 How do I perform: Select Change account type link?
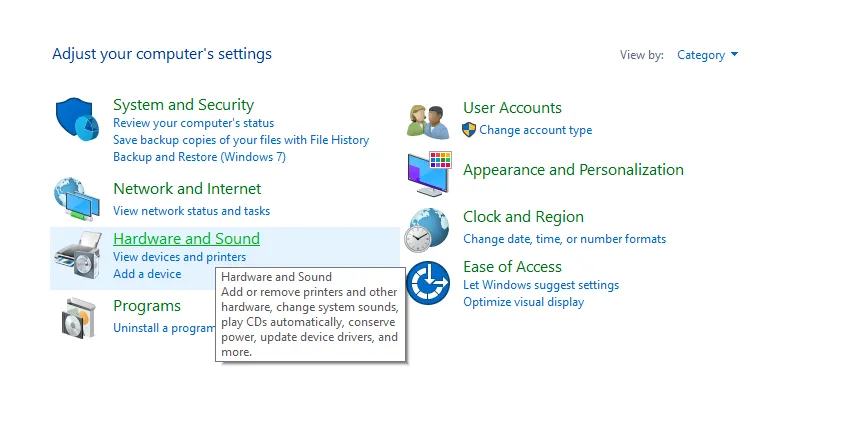tap(536, 130)
